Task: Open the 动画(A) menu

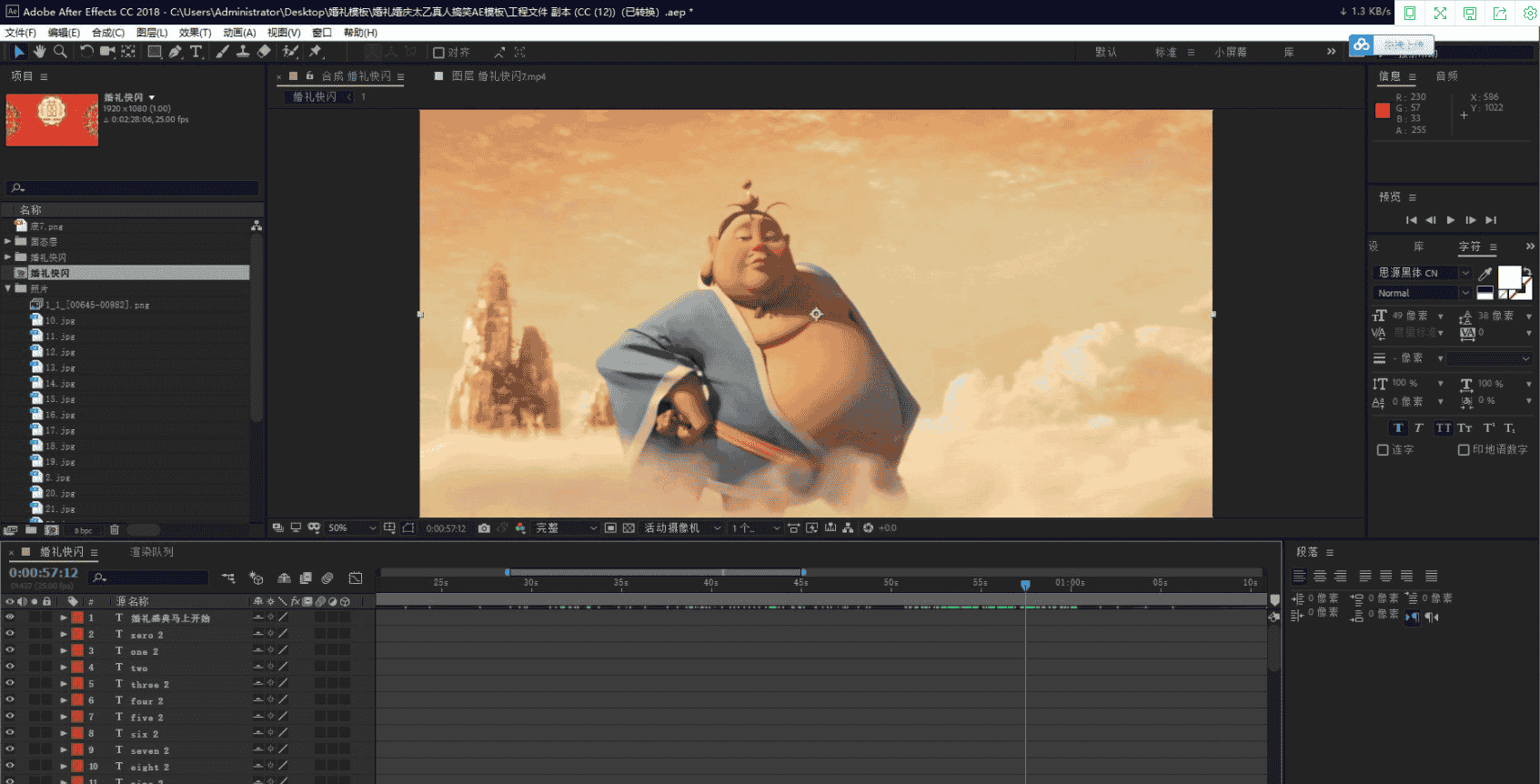Action: coord(239,33)
